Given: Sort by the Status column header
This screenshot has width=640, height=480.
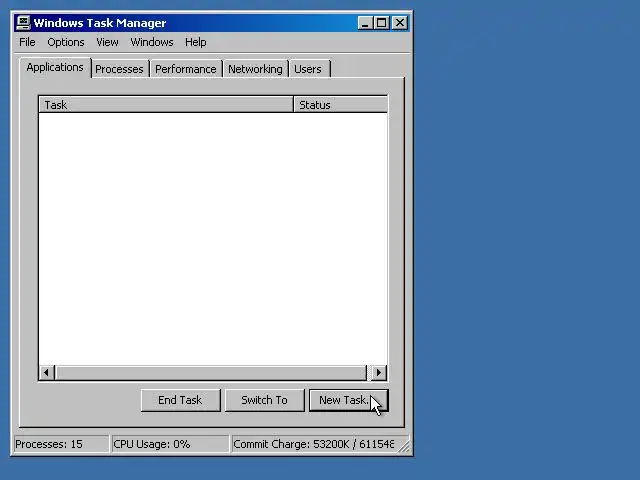Looking at the screenshot, I should pos(340,105).
